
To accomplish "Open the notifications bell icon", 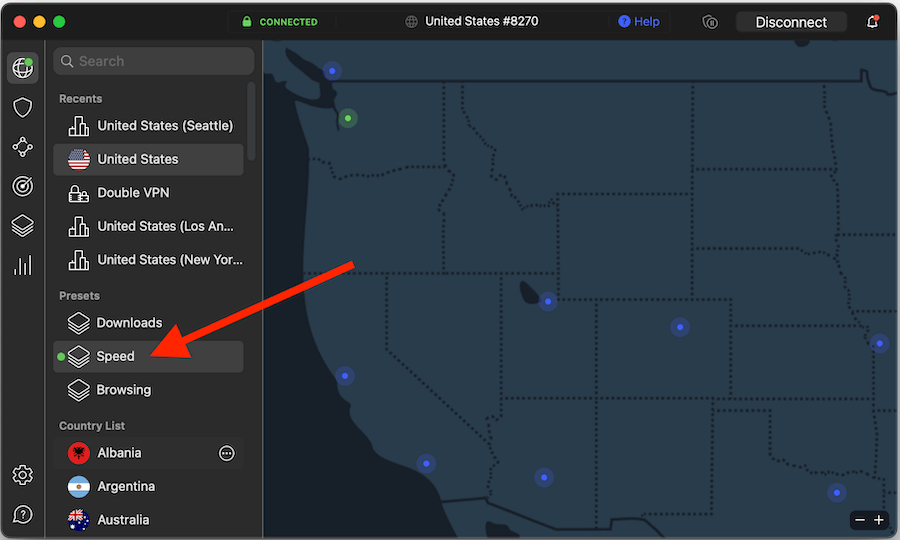I will point(872,22).
